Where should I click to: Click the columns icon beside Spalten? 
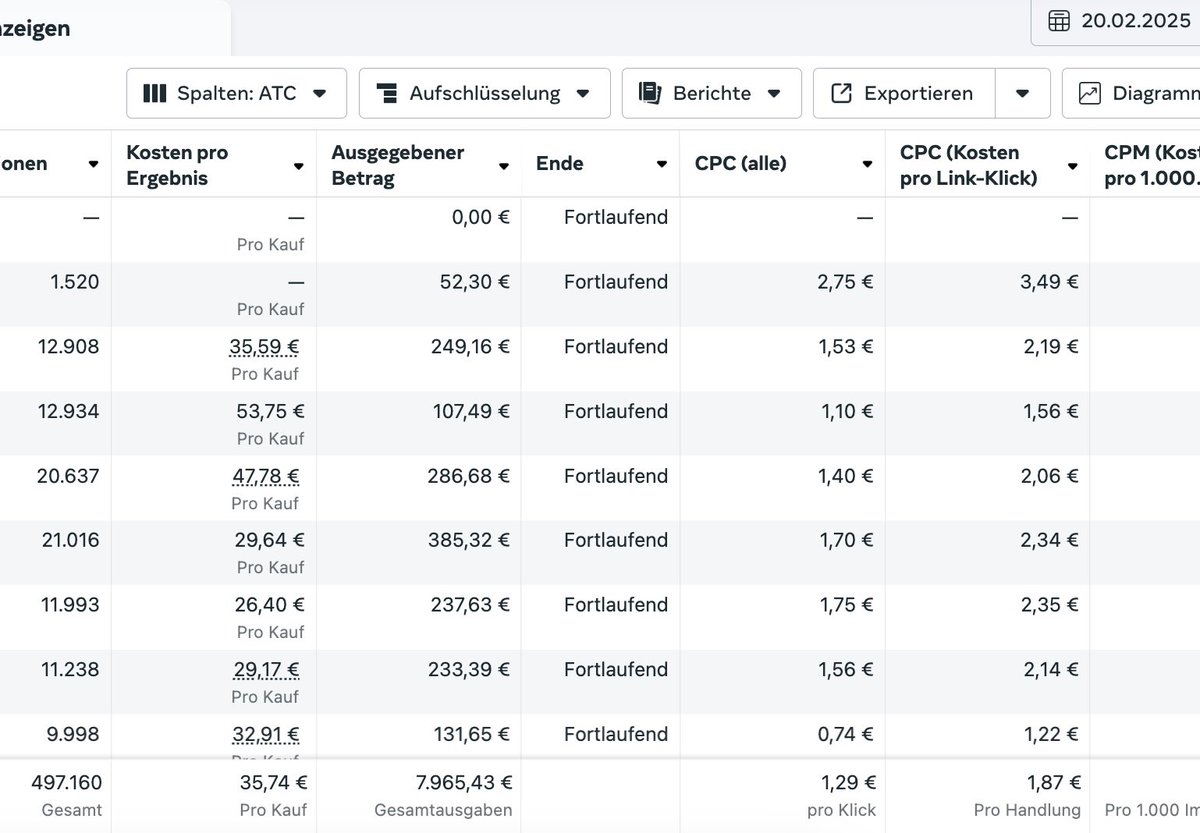(155, 93)
